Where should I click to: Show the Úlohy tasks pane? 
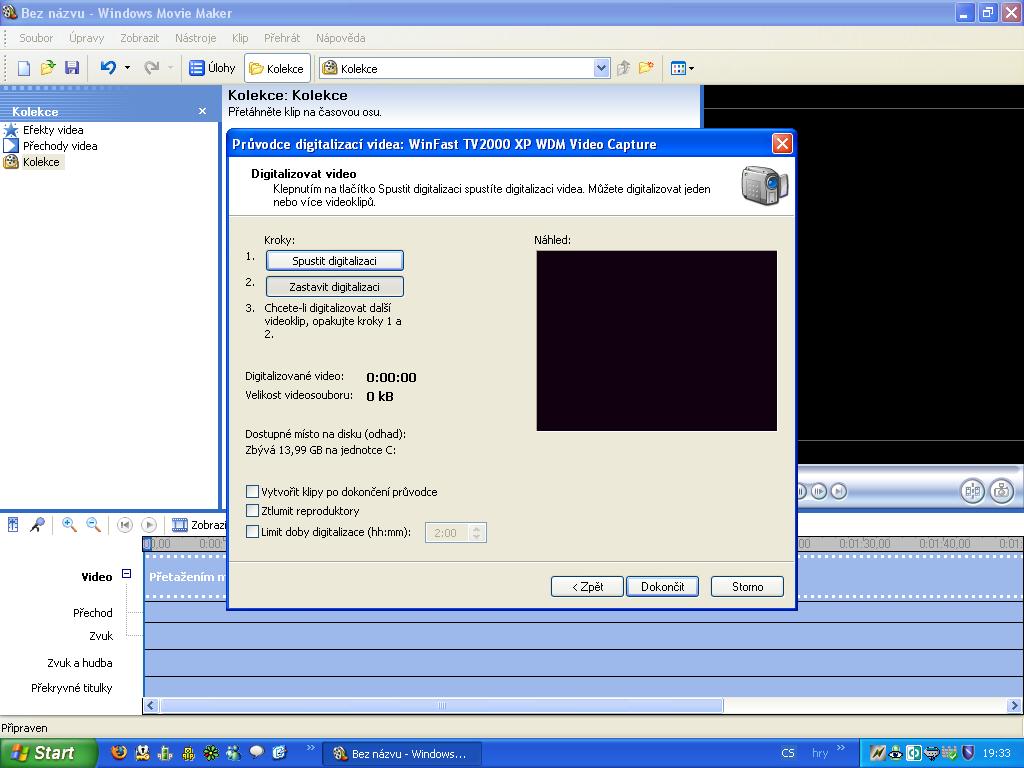click(212, 68)
